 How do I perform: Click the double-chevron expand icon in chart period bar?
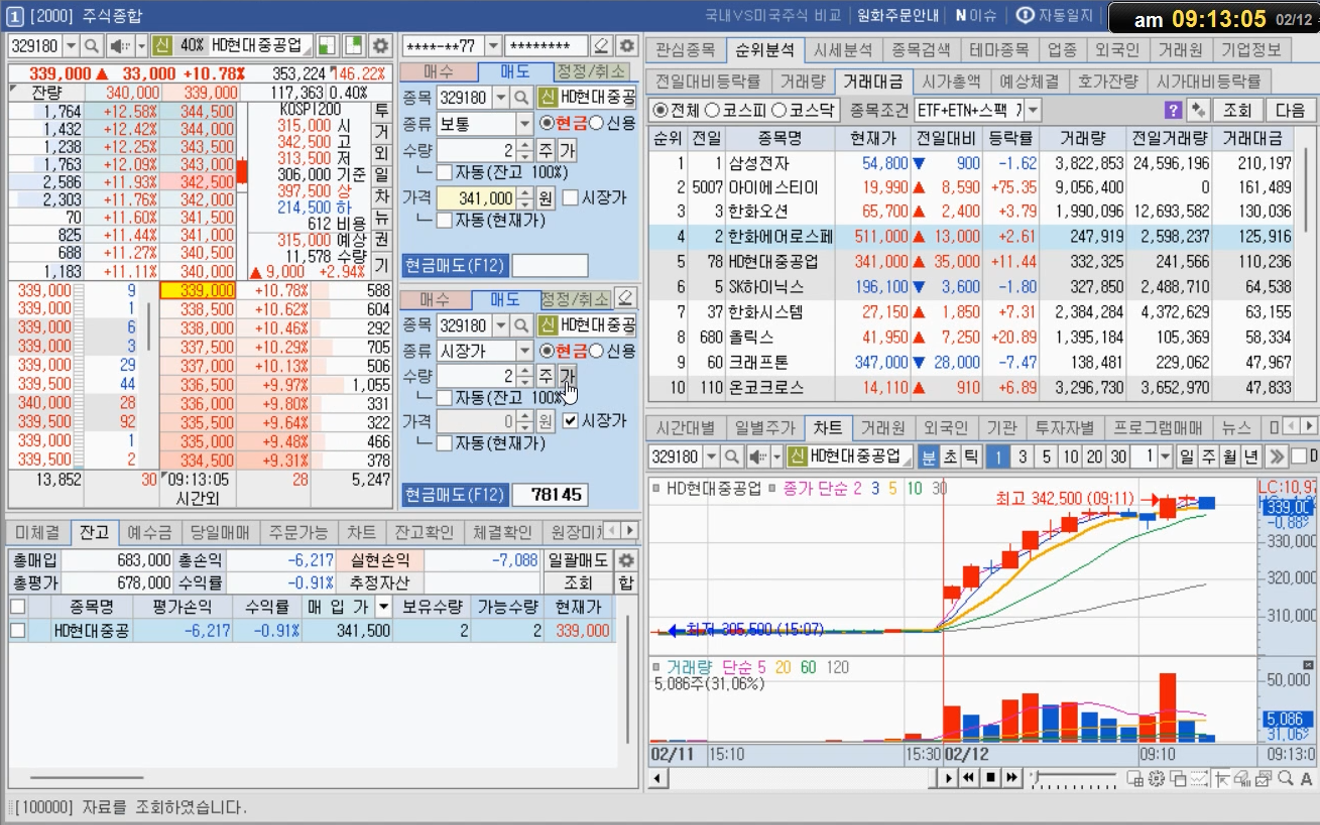[1276, 456]
